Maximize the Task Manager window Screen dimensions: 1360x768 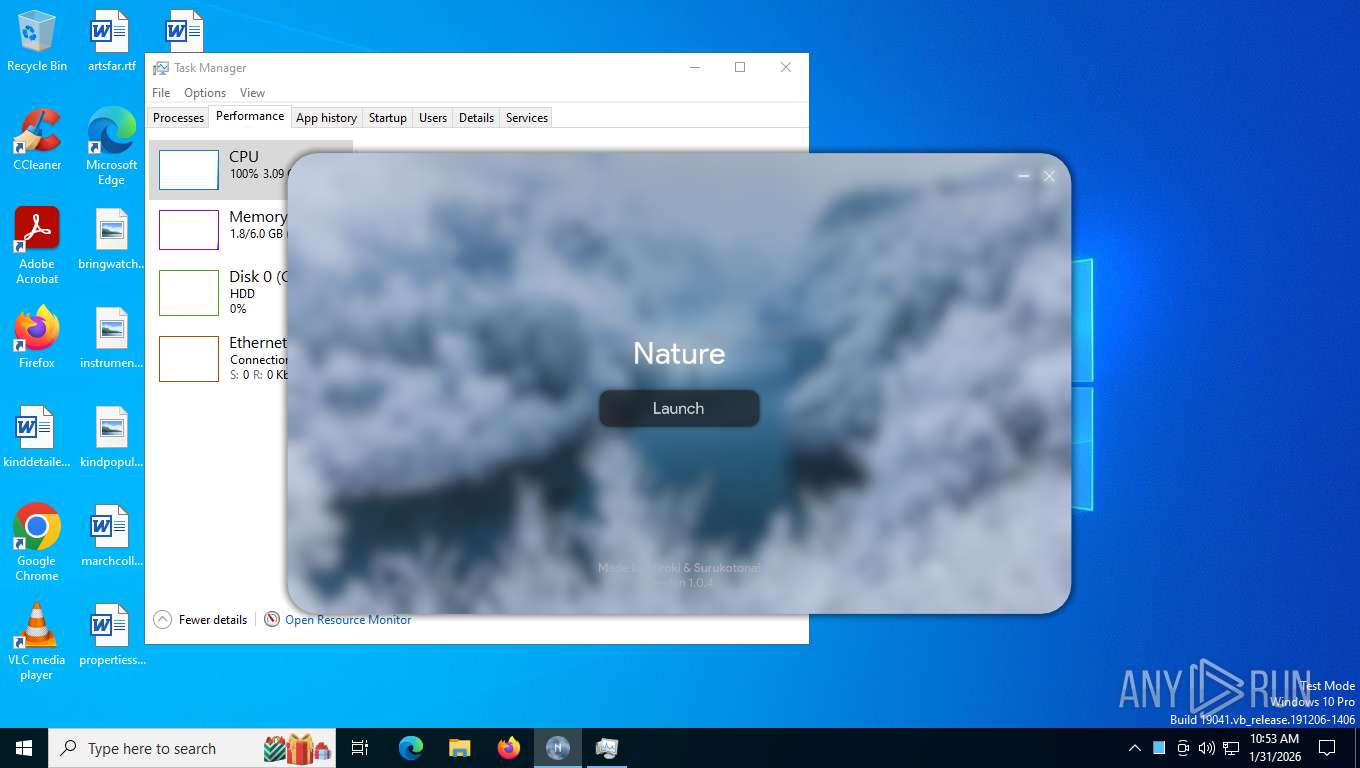tap(740, 67)
